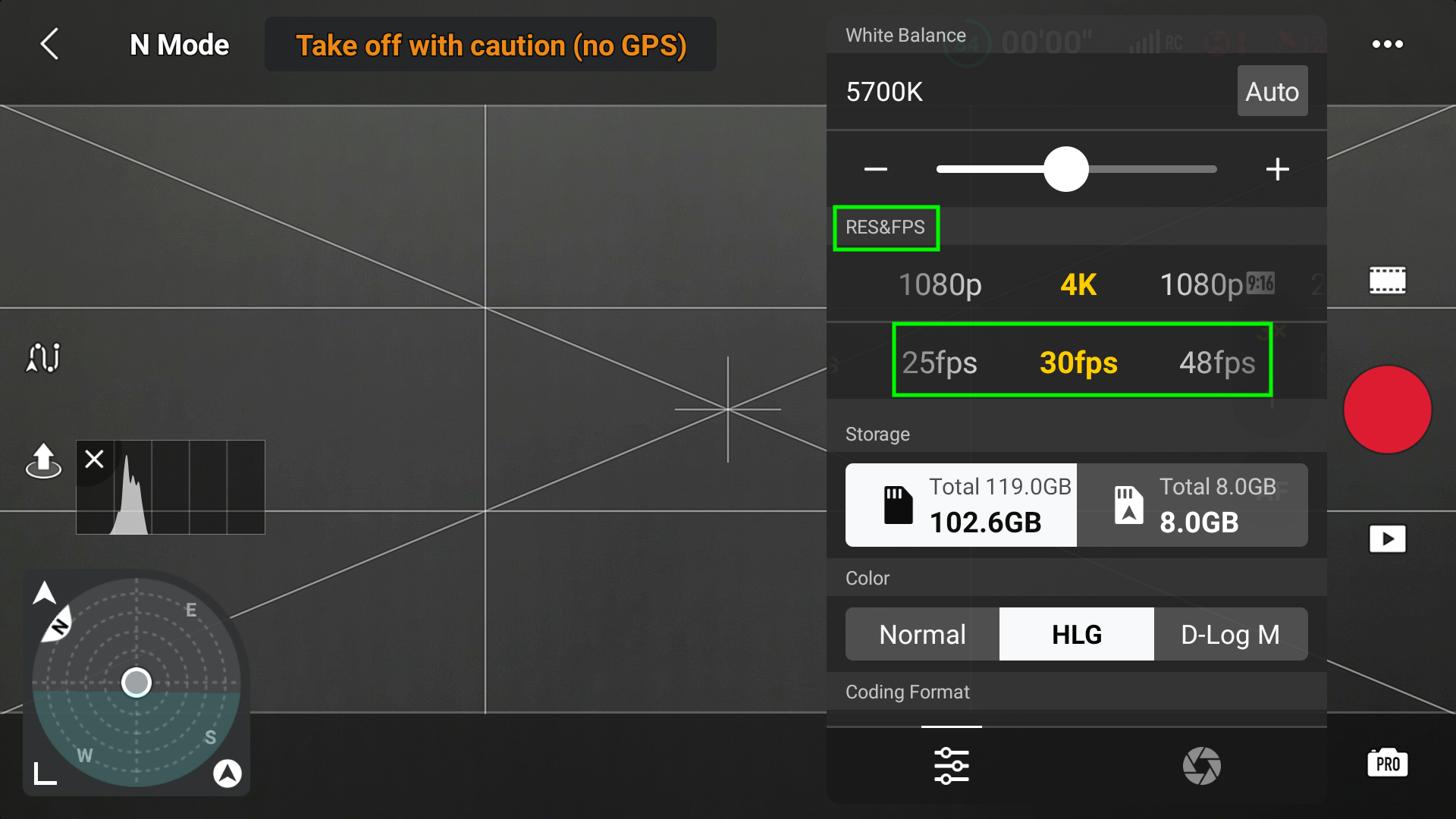The height and width of the screenshot is (819, 1456).
Task: Open the waypoint flight route icon
Action: (43, 357)
